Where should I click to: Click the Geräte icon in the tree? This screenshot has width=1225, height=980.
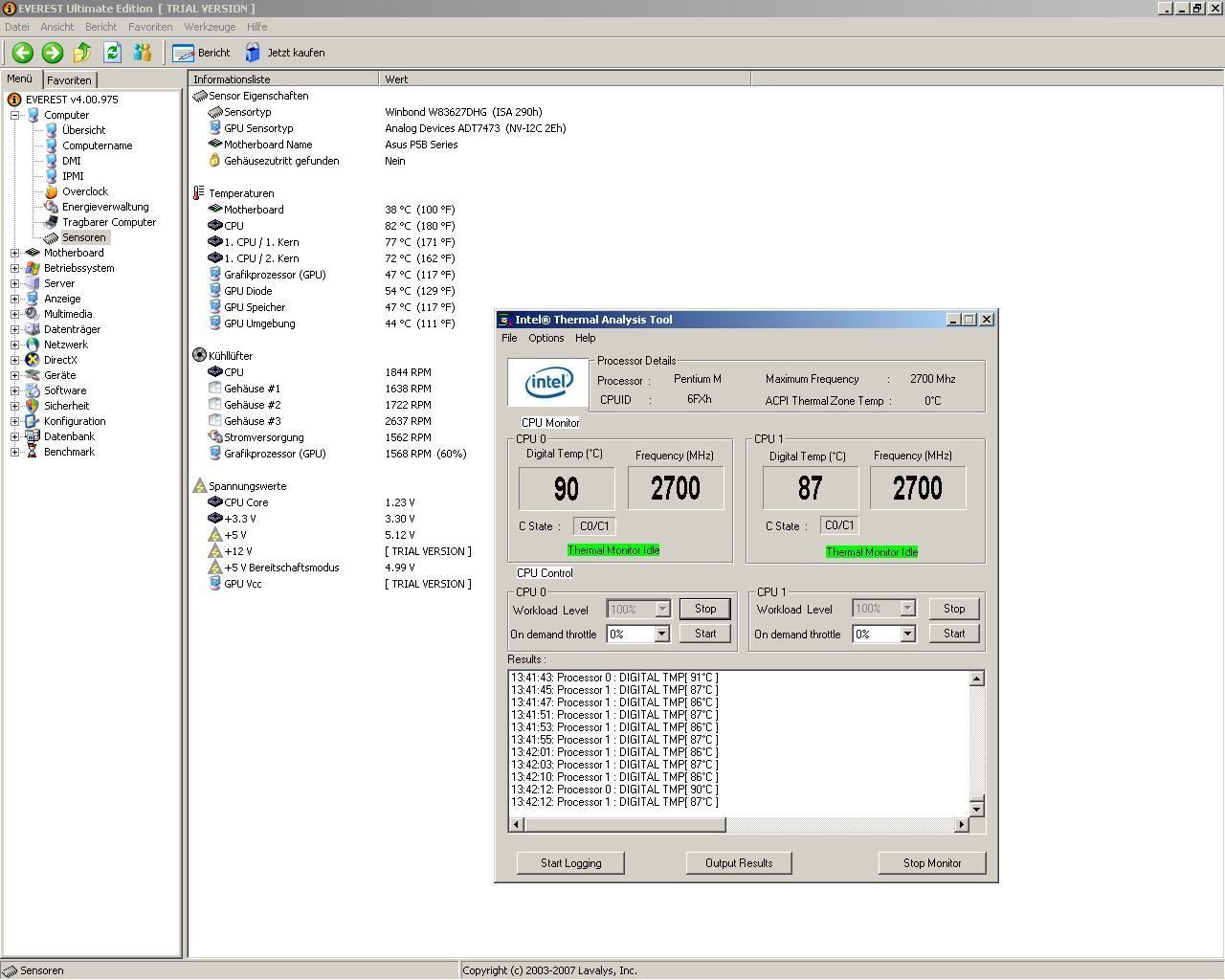click(33, 375)
